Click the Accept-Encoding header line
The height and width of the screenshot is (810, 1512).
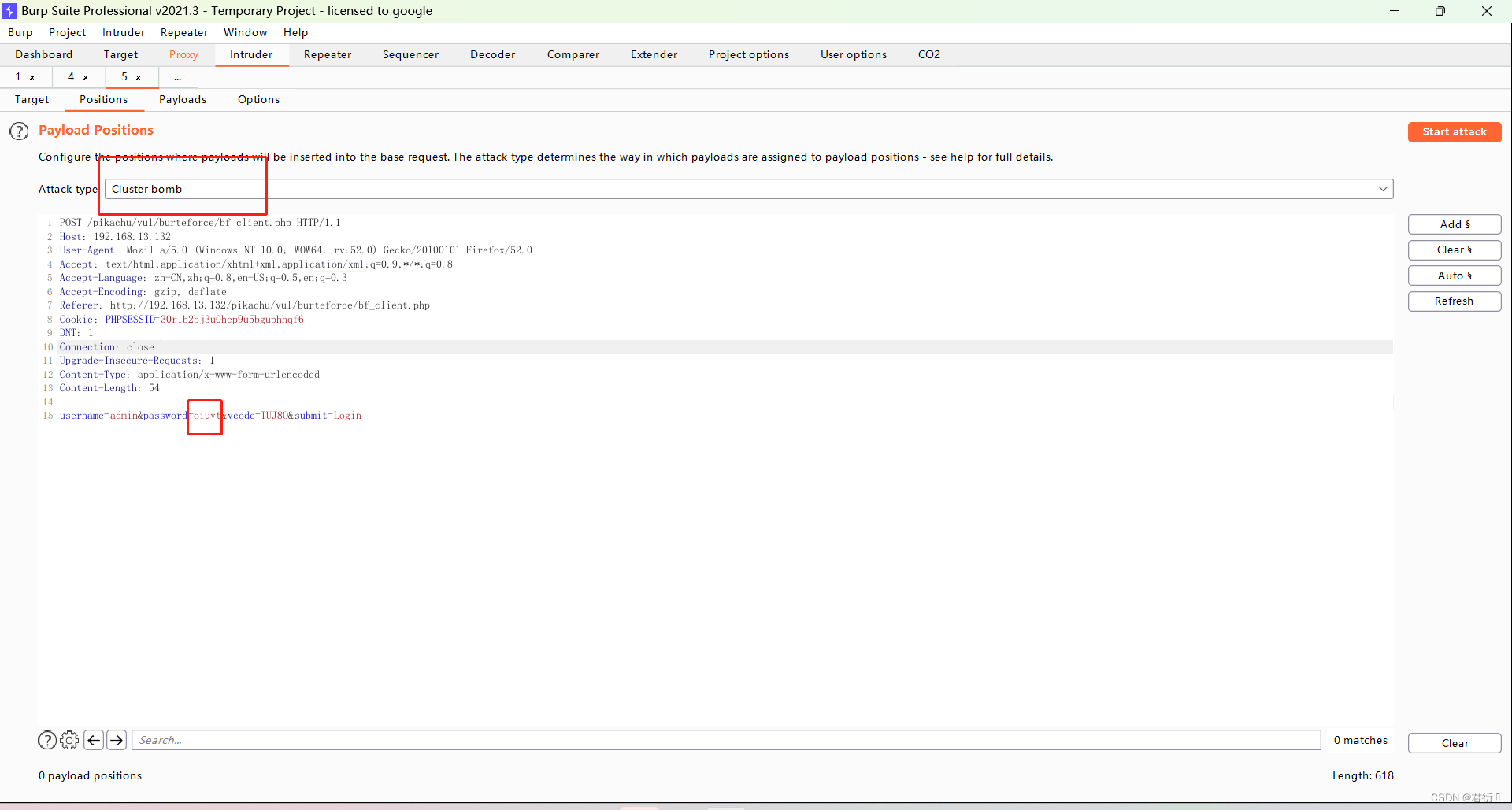(x=143, y=292)
